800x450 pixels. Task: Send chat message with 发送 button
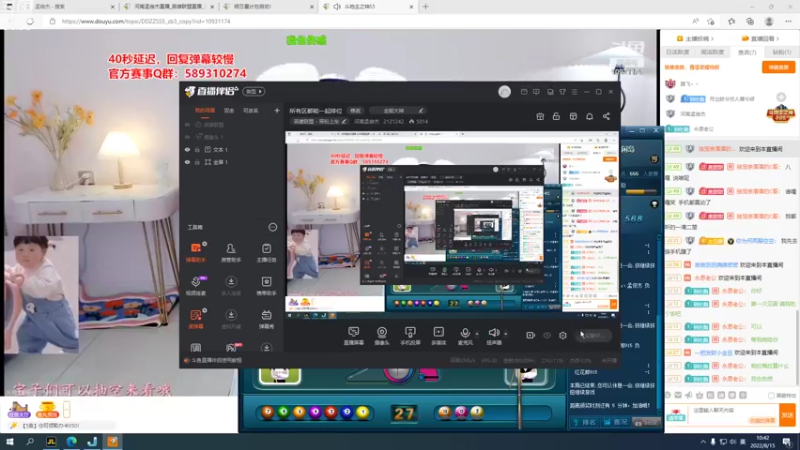click(788, 415)
